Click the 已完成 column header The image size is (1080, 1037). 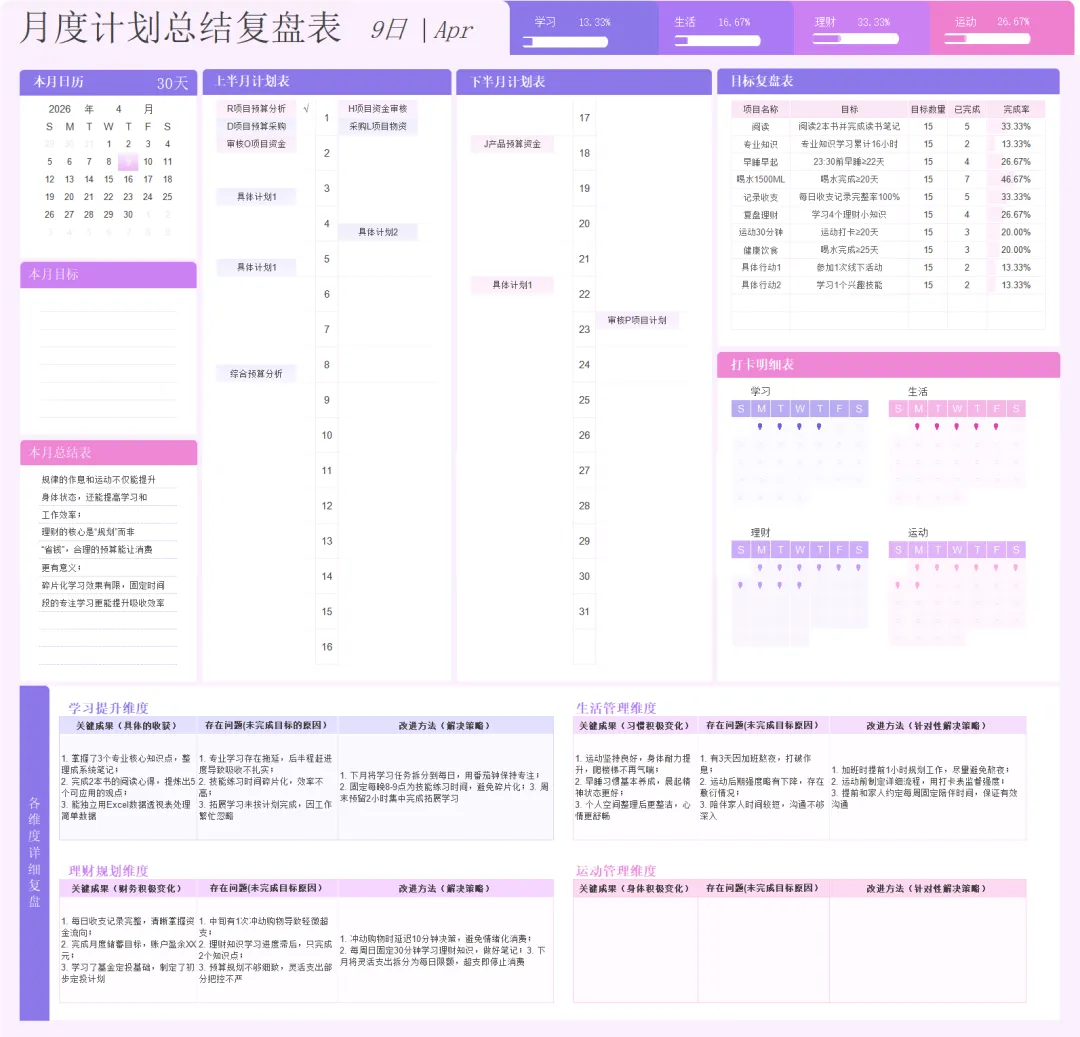(x=966, y=109)
